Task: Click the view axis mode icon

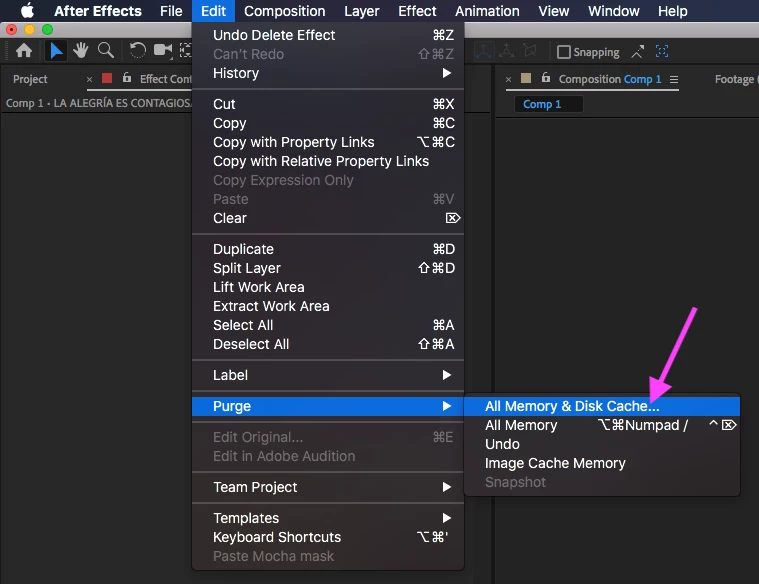Action: (531, 51)
